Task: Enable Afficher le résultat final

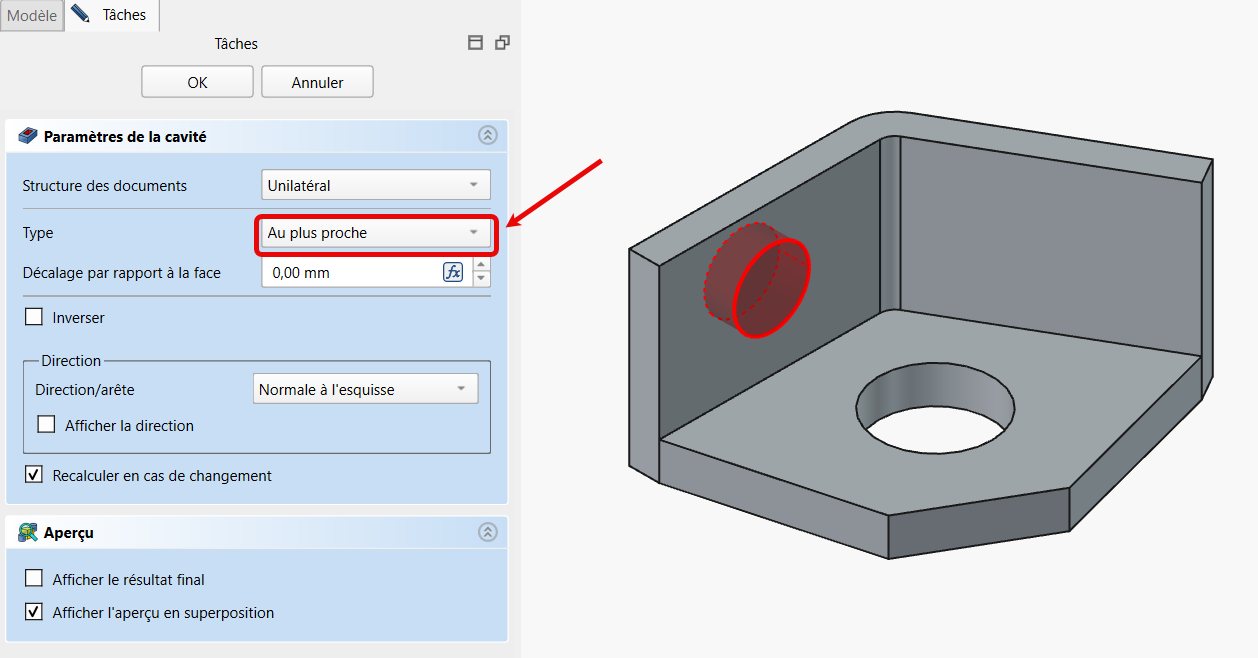Action: 34,578
